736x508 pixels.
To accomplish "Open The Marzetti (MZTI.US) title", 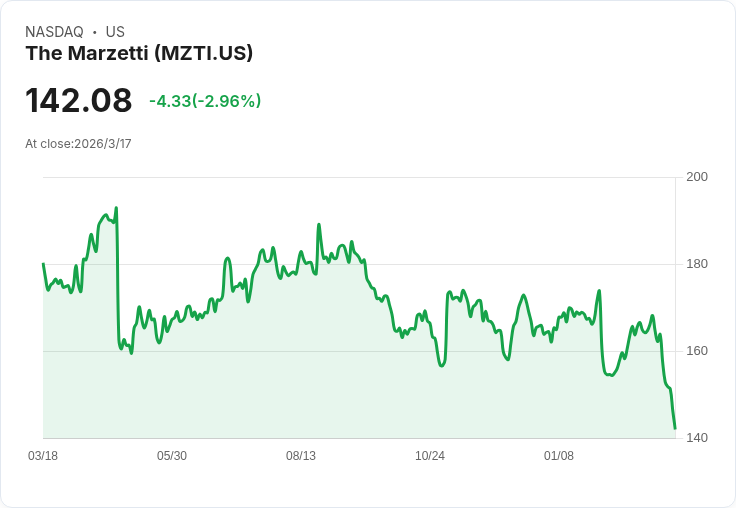I will [x=139, y=54].
